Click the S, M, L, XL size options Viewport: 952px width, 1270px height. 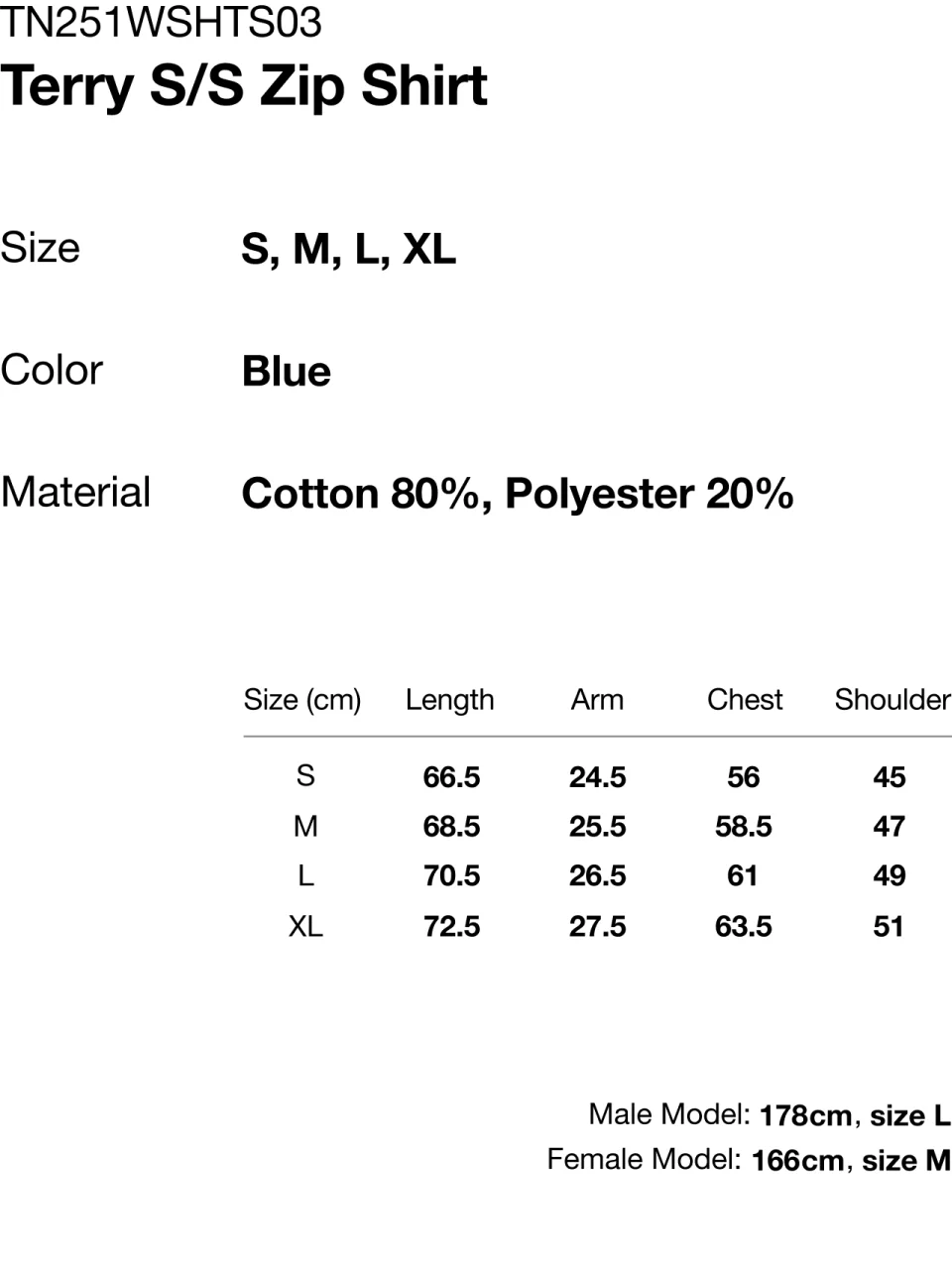click(348, 249)
